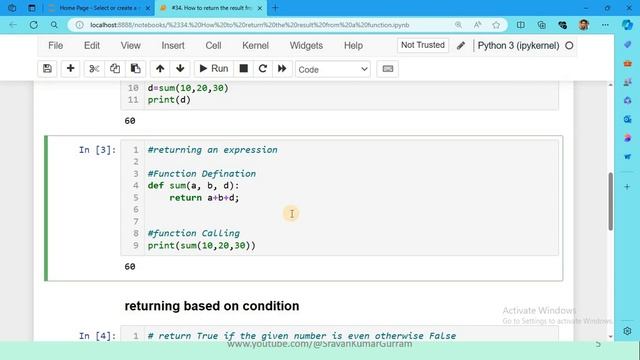
Task: Switch to the #34 How to return tab
Action: [x=211, y=8]
